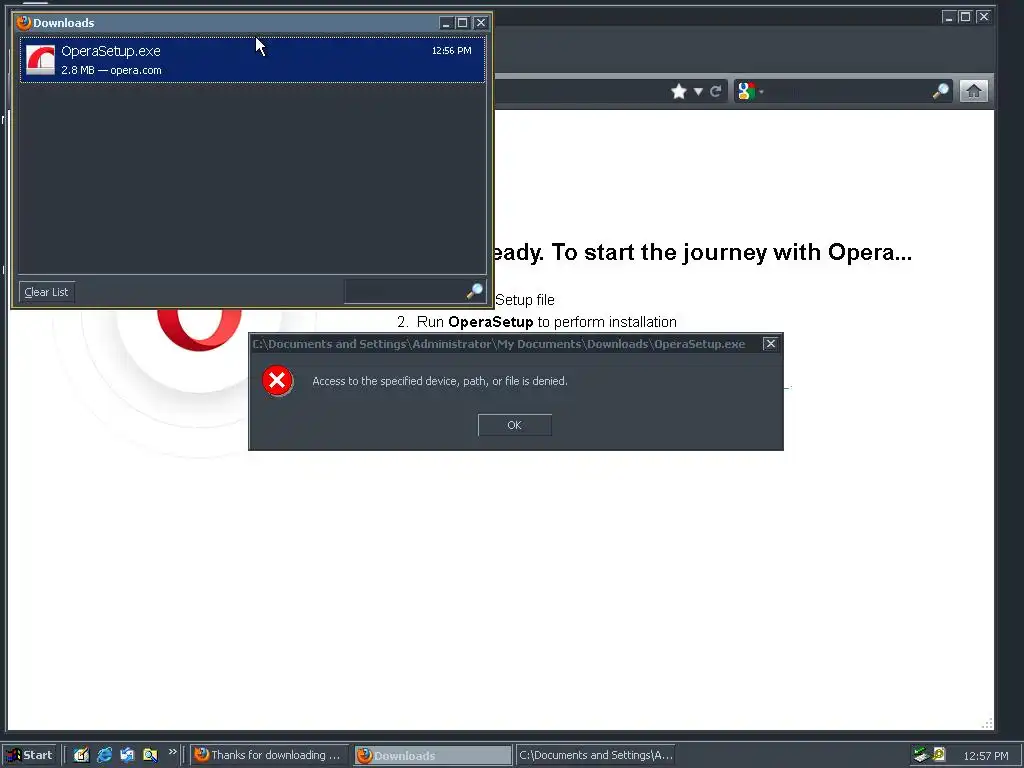
Task: Switch to C:\Documents and Settings taskbar button
Action: 595,755
